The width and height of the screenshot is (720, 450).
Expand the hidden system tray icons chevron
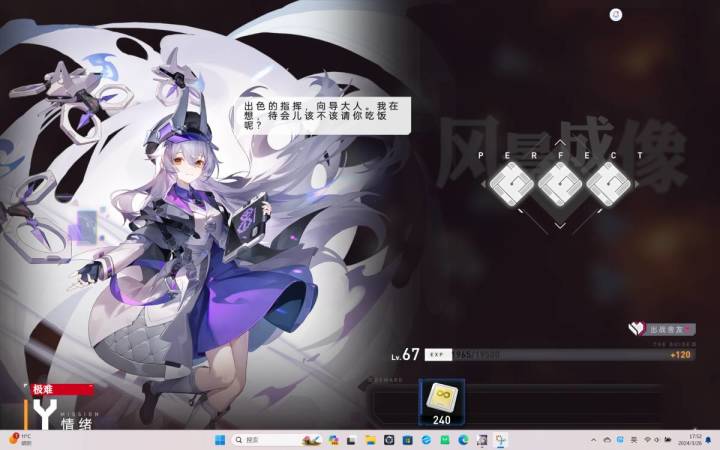coord(593,440)
